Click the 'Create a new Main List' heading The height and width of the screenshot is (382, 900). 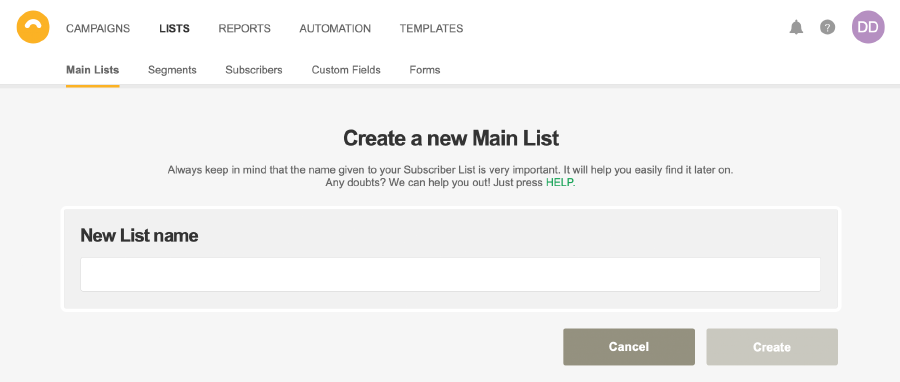(451, 138)
